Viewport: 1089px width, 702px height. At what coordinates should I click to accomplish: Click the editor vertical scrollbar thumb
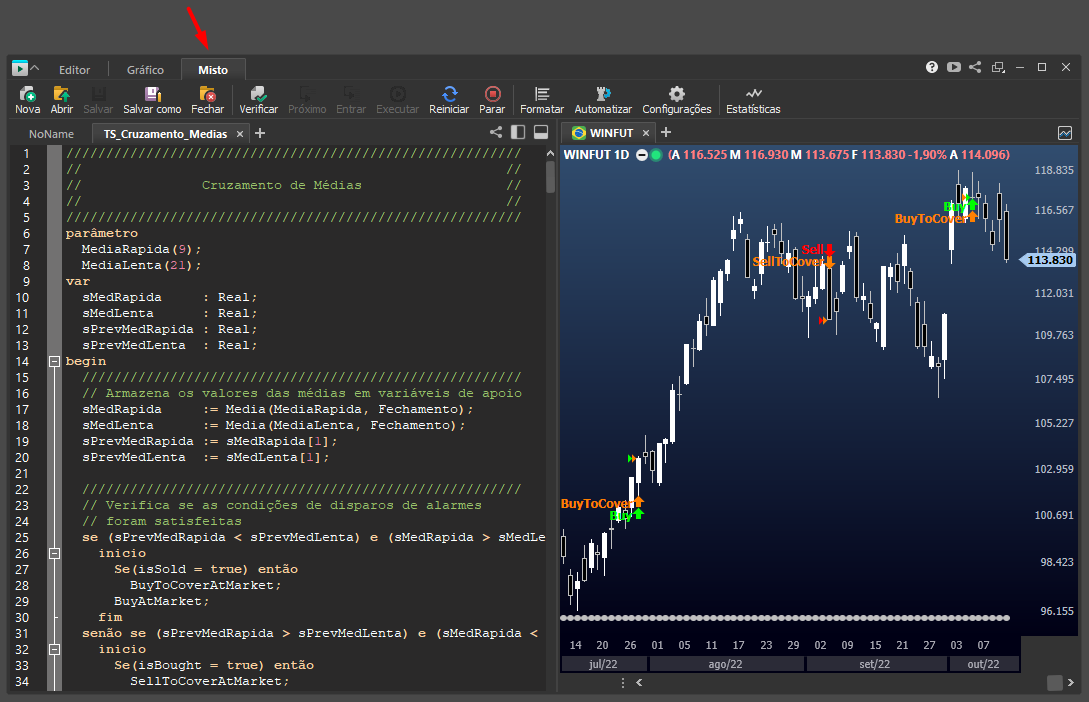tap(550, 176)
